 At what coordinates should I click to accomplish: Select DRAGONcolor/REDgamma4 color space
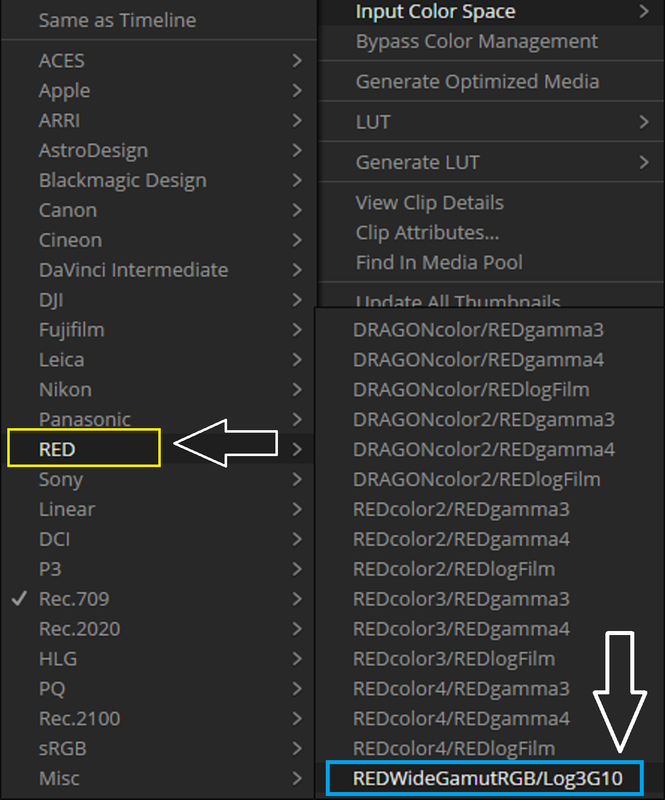[x=489, y=360]
